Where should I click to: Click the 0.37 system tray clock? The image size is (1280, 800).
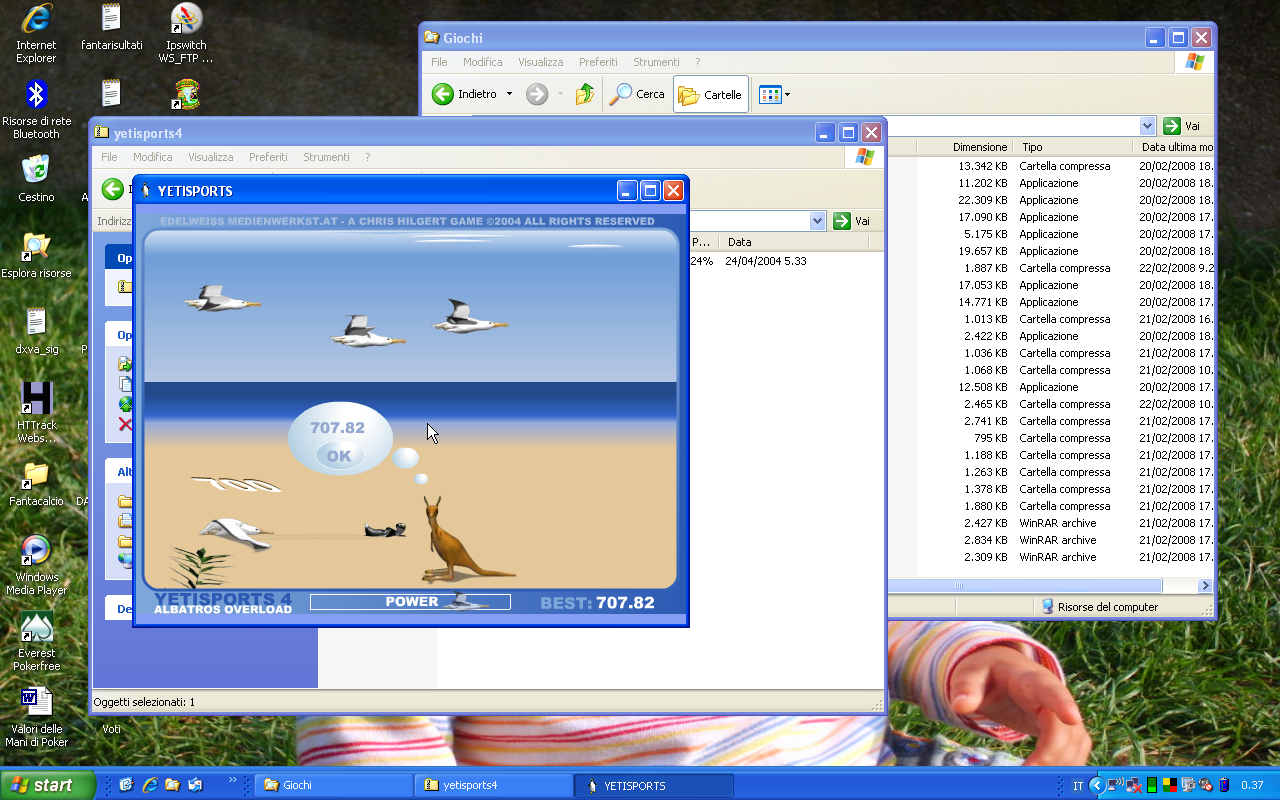pos(1252,786)
